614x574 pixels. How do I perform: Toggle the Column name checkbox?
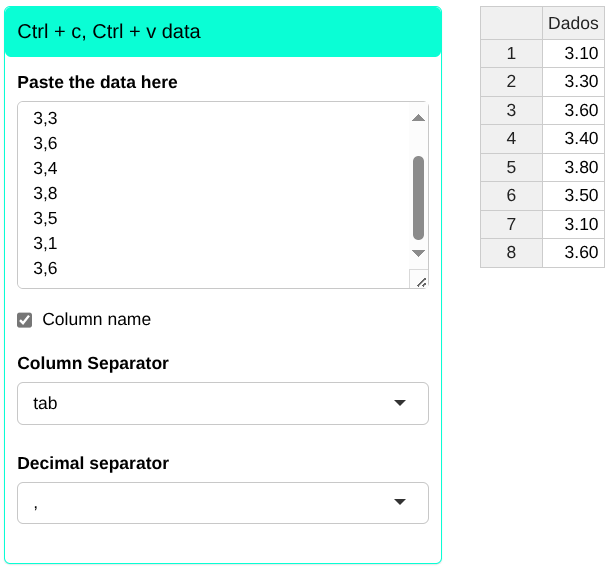pyautogui.click(x=25, y=320)
